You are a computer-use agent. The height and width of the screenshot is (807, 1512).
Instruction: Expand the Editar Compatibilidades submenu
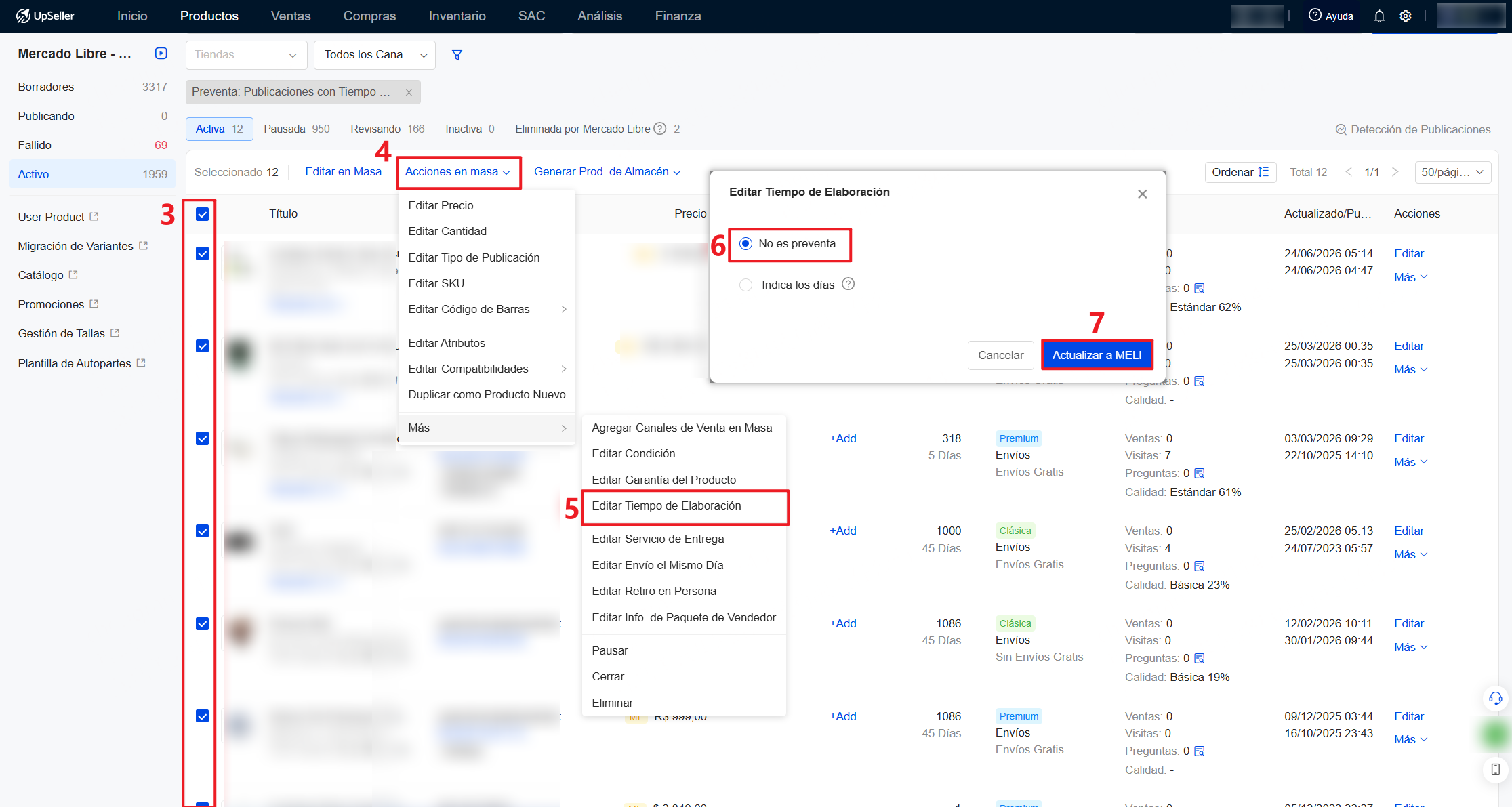(487, 369)
